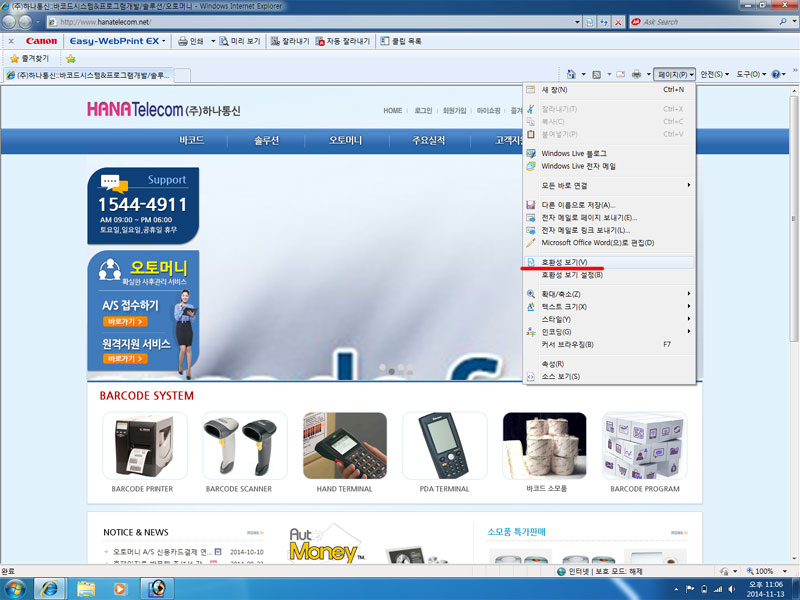This screenshot has height=600, width=800.
Task: Click the BARCODE PRINTER thumbnail
Action: pyautogui.click(x=145, y=445)
